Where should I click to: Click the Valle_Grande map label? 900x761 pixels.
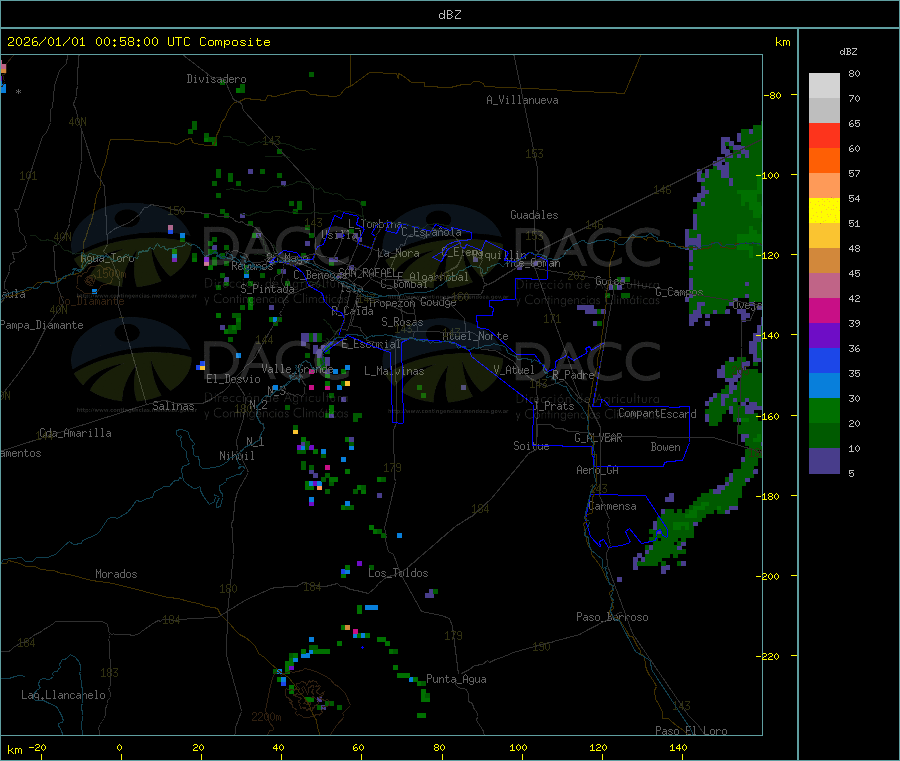click(x=297, y=369)
